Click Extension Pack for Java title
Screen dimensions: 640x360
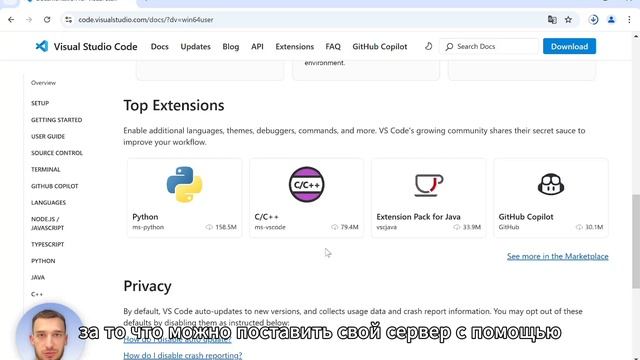pos(418,217)
